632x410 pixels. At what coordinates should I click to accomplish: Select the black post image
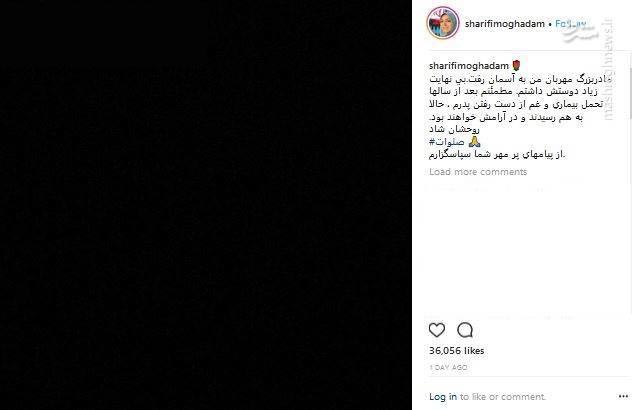click(206, 205)
